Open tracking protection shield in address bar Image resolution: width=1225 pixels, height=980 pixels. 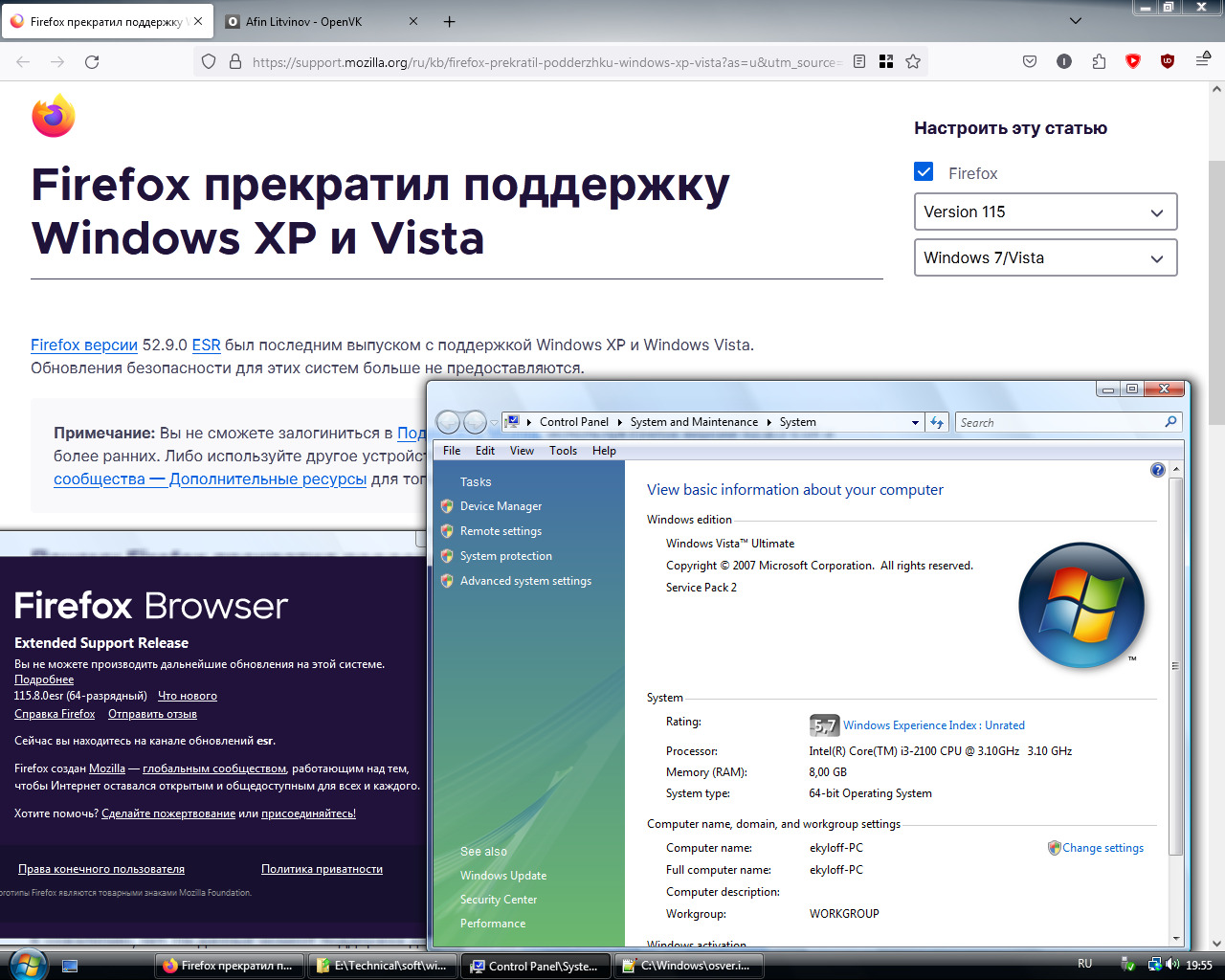209,62
